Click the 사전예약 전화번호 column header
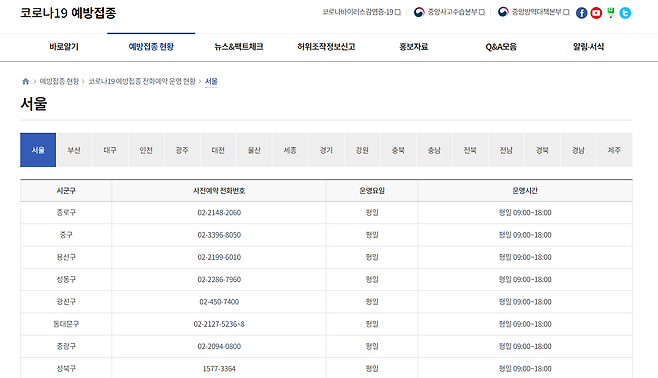This screenshot has height=378, width=658. pyautogui.click(x=219, y=191)
